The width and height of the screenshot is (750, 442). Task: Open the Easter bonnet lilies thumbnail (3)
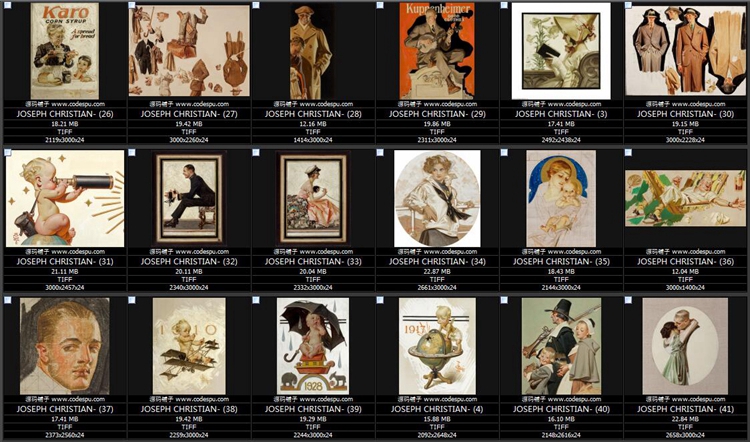click(561, 51)
